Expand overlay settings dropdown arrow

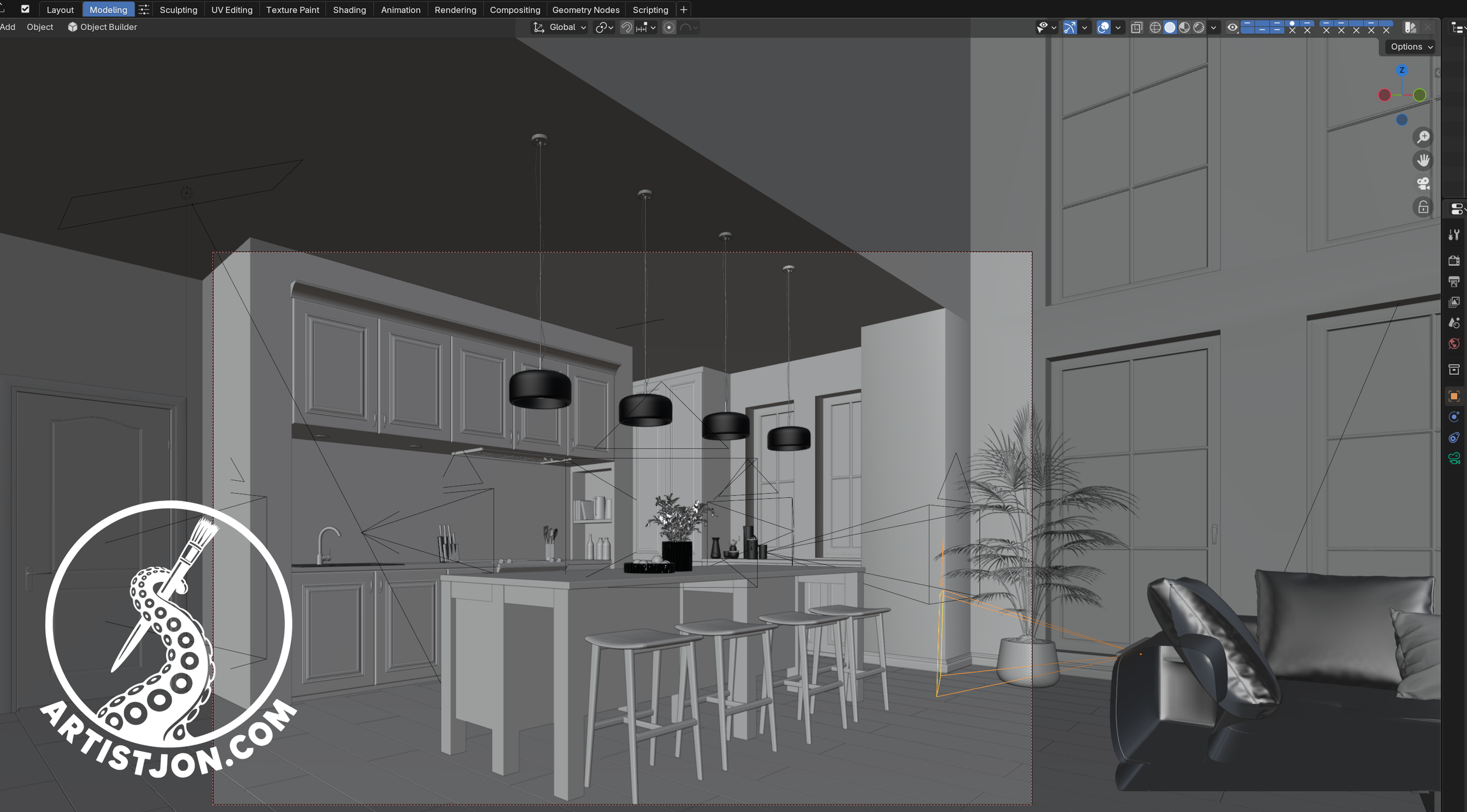(1118, 28)
